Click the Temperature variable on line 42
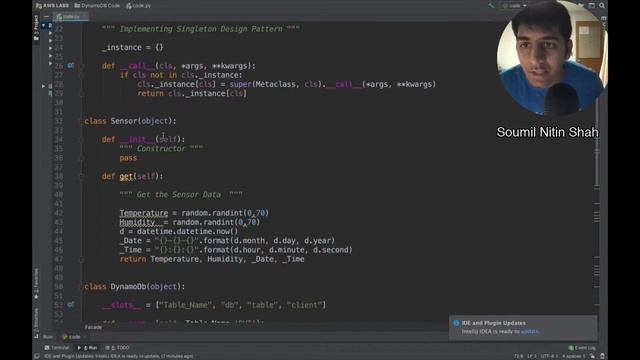This screenshot has height=360, width=640. (x=144, y=213)
